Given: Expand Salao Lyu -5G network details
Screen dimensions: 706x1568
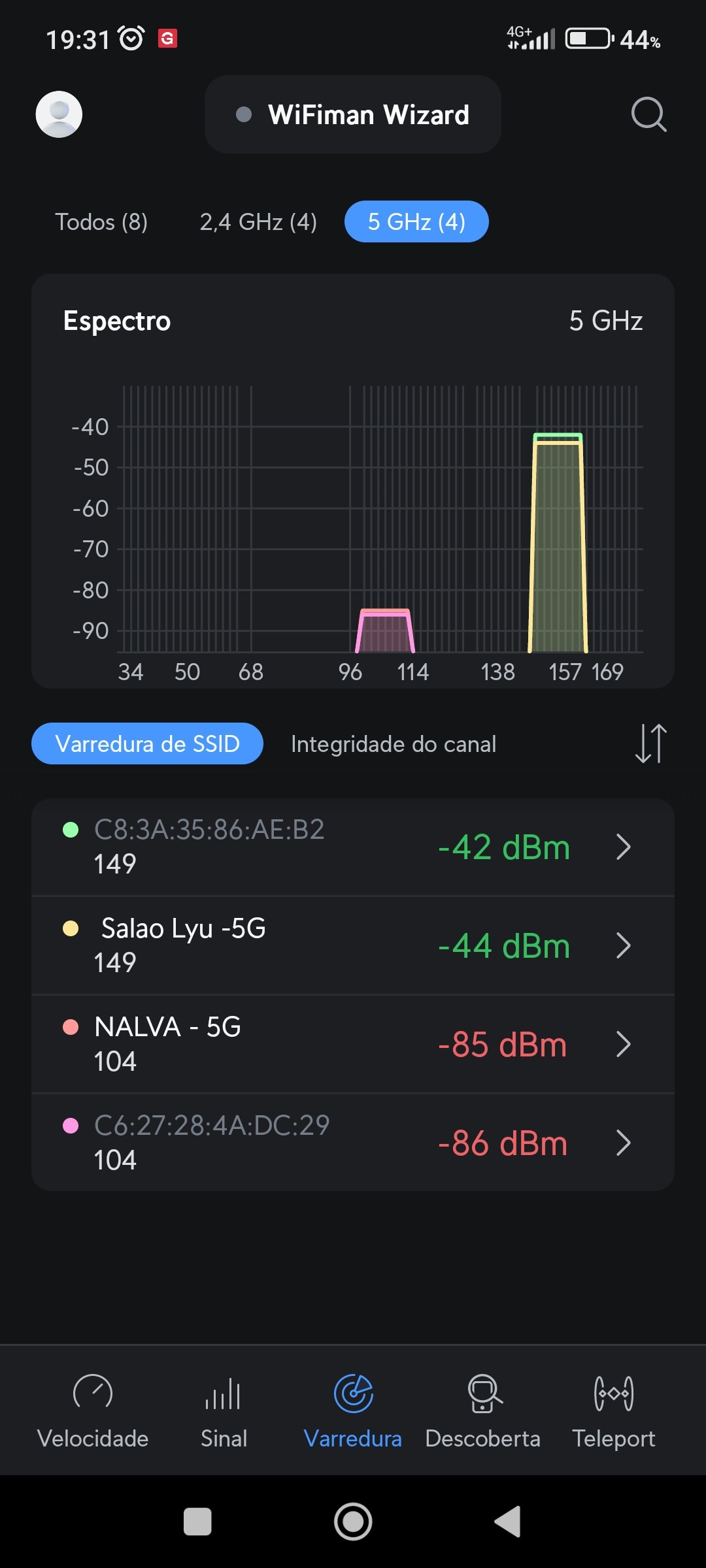Looking at the screenshot, I should point(623,946).
